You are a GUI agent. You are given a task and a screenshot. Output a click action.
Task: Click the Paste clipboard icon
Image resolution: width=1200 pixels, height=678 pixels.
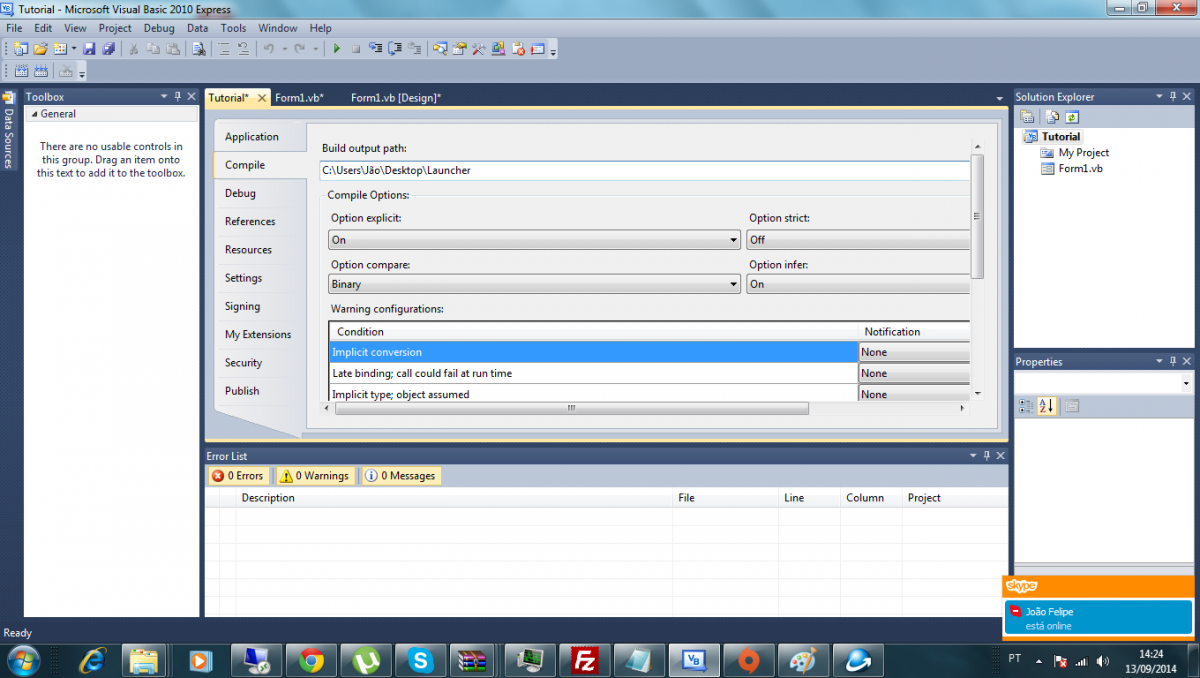(x=173, y=48)
